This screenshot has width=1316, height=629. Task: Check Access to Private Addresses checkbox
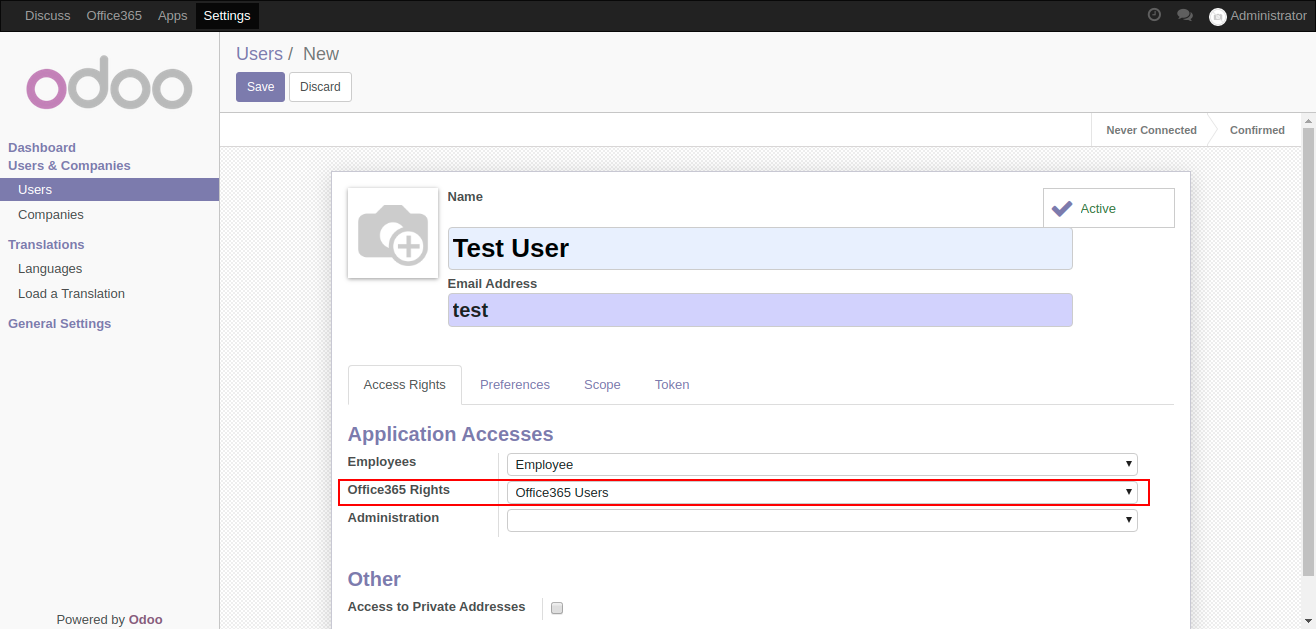point(557,607)
